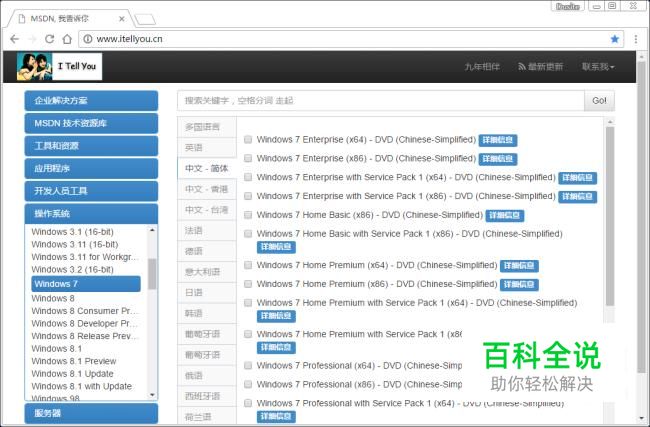This screenshot has height=427, width=650.
Task: Check Windows 7 Home Premium (x64) checkbox
Action: coord(248,265)
